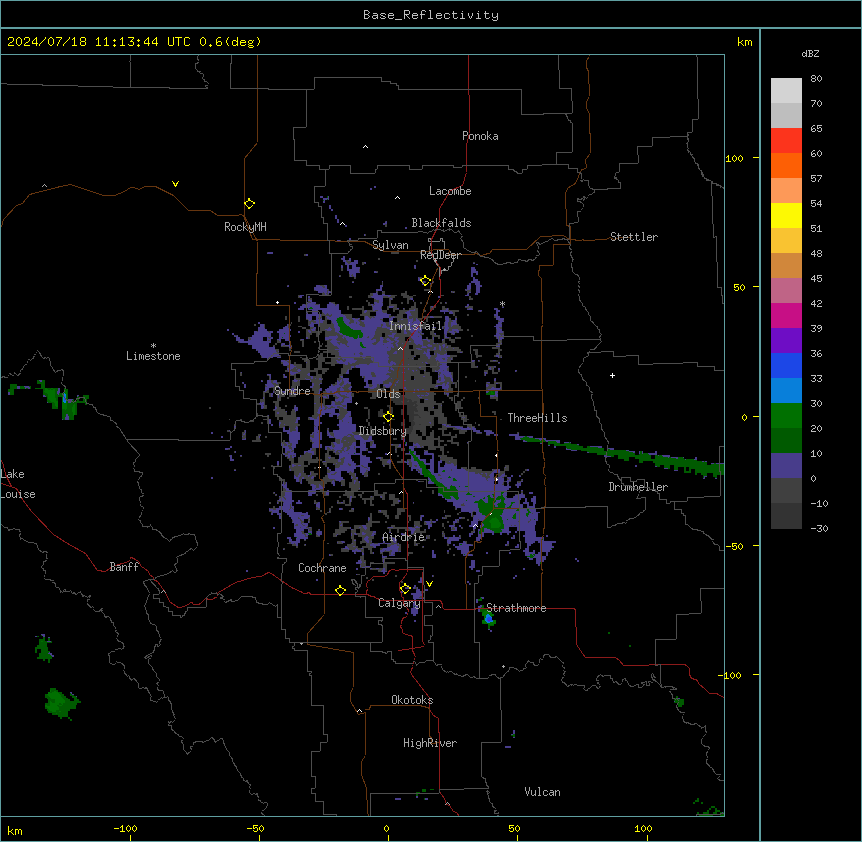Click the white asterisk above Limestone
862x842 pixels.
pyautogui.click(x=153, y=346)
